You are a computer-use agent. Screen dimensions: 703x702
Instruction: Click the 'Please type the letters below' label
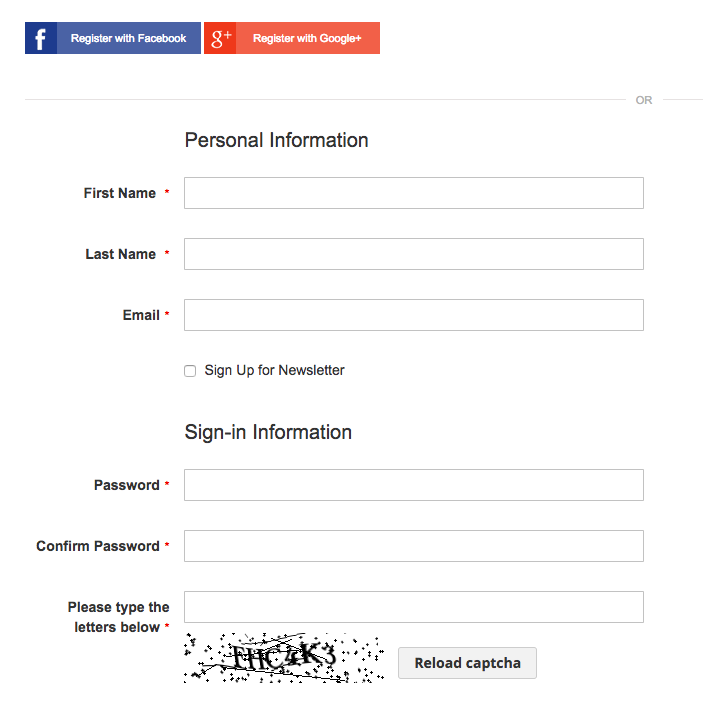pos(118,617)
